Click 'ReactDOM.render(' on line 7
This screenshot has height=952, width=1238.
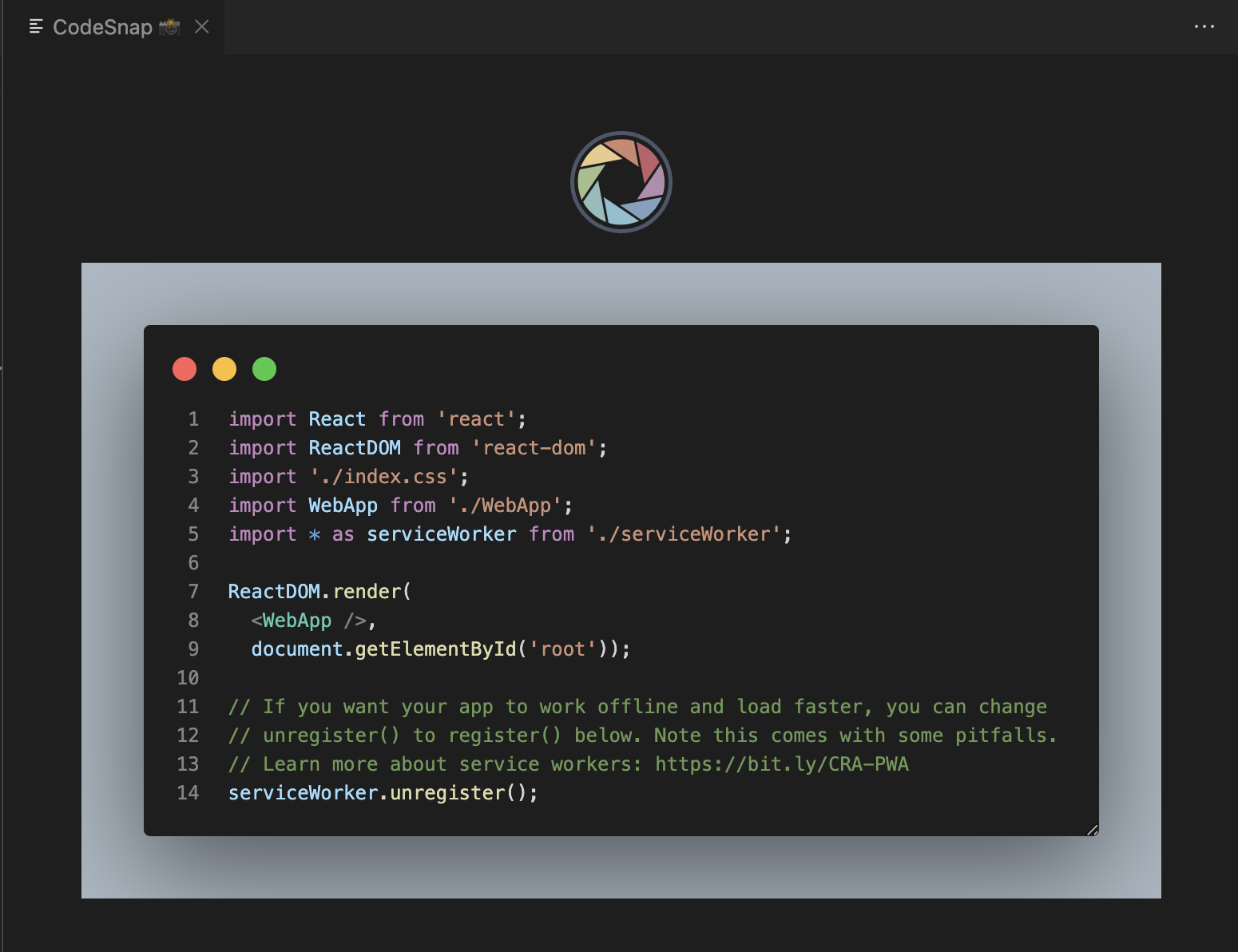pyautogui.click(x=319, y=592)
